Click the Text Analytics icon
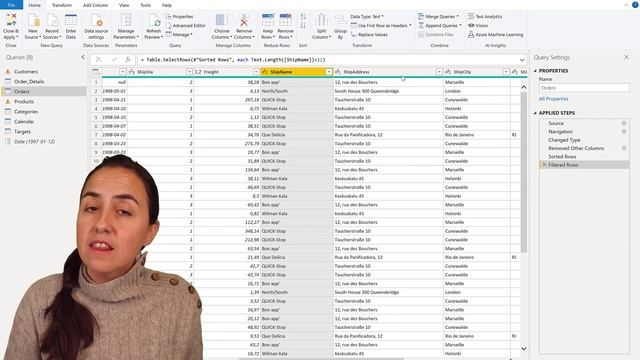Image resolution: width=640 pixels, height=360 pixels. pos(471,16)
